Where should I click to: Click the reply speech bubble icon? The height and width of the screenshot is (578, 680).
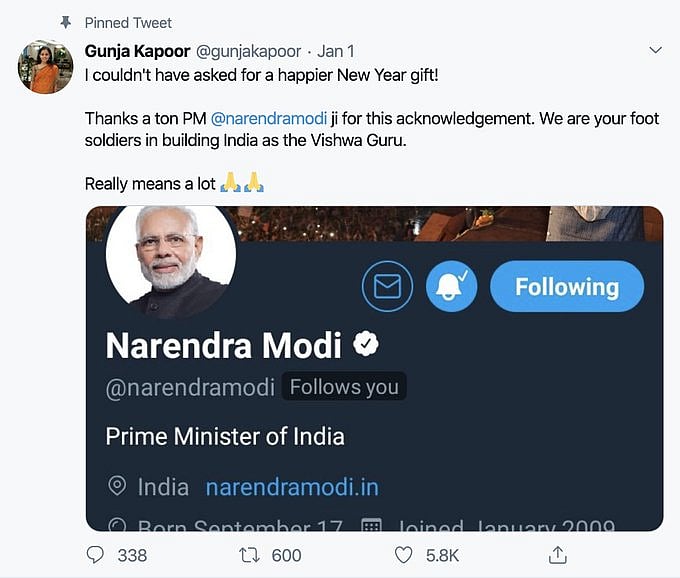(95, 555)
